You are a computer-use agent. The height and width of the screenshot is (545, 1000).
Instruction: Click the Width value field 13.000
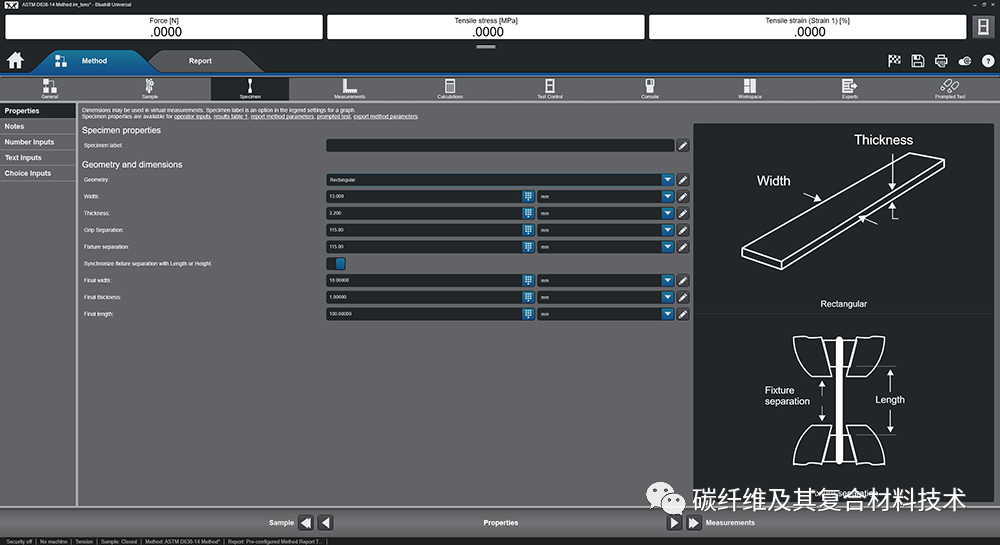click(424, 196)
